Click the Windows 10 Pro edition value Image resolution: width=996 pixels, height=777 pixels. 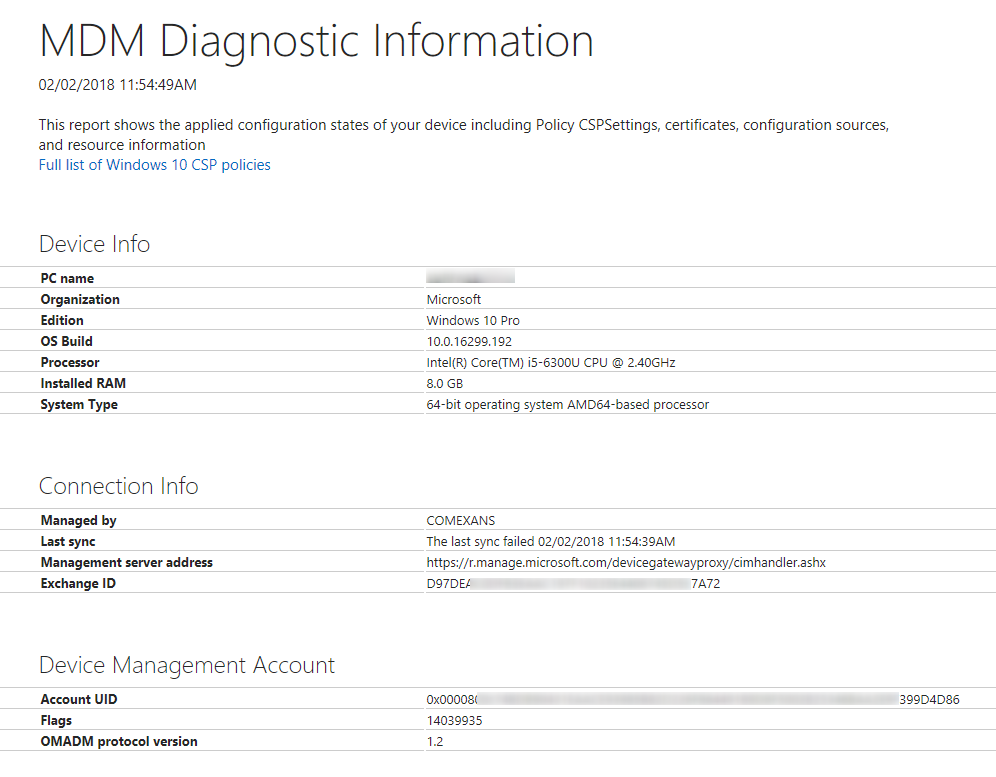pos(473,320)
